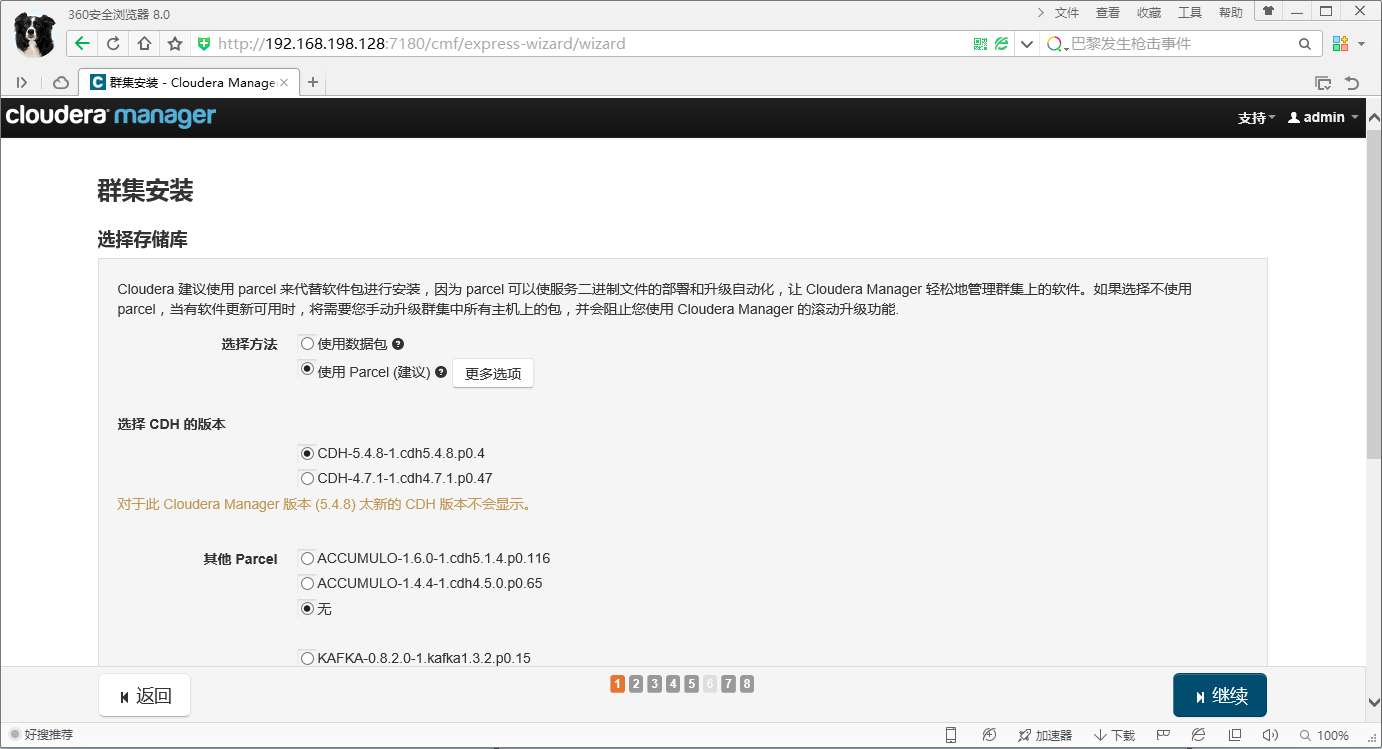The width and height of the screenshot is (1382, 749).
Task: Click the green compatibility mode icon
Action: tap(1001, 44)
